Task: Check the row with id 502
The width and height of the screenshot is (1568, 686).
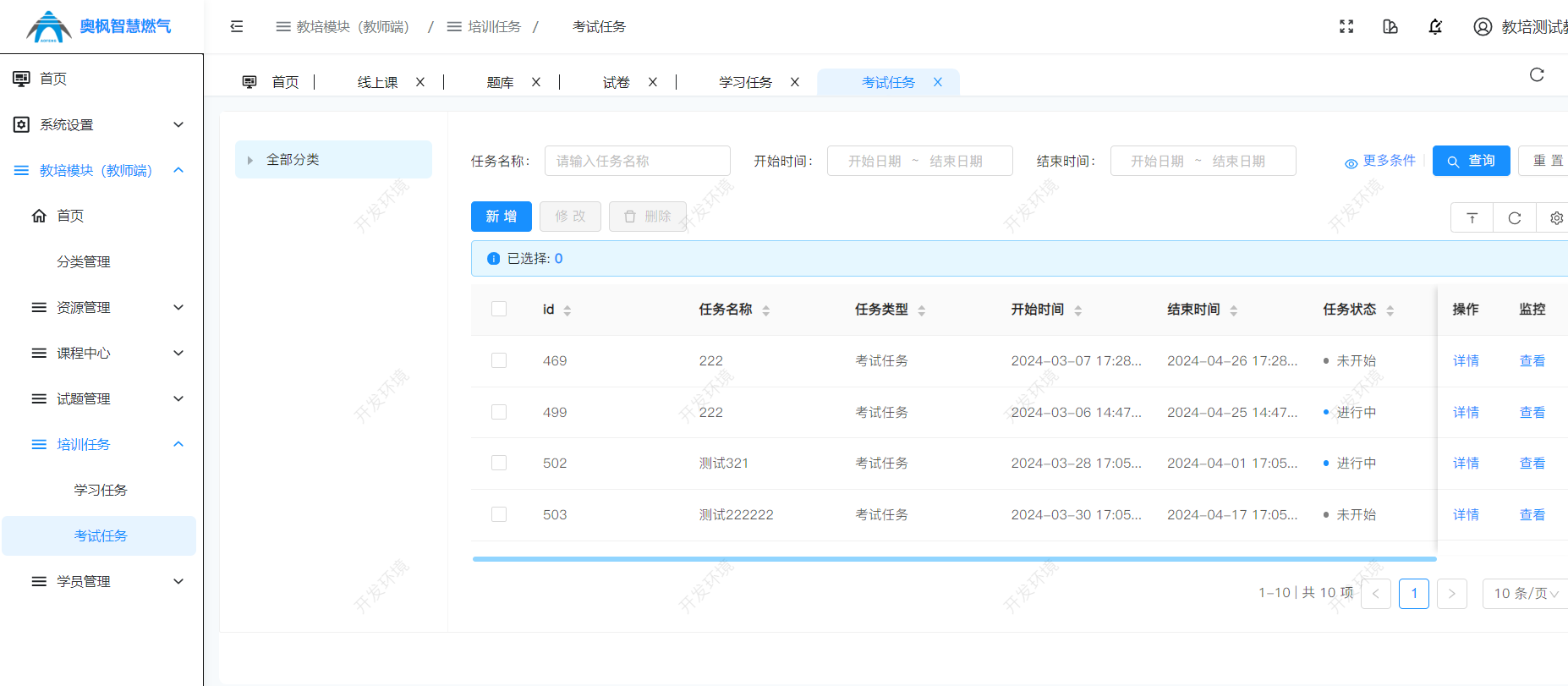Action: [499, 463]
